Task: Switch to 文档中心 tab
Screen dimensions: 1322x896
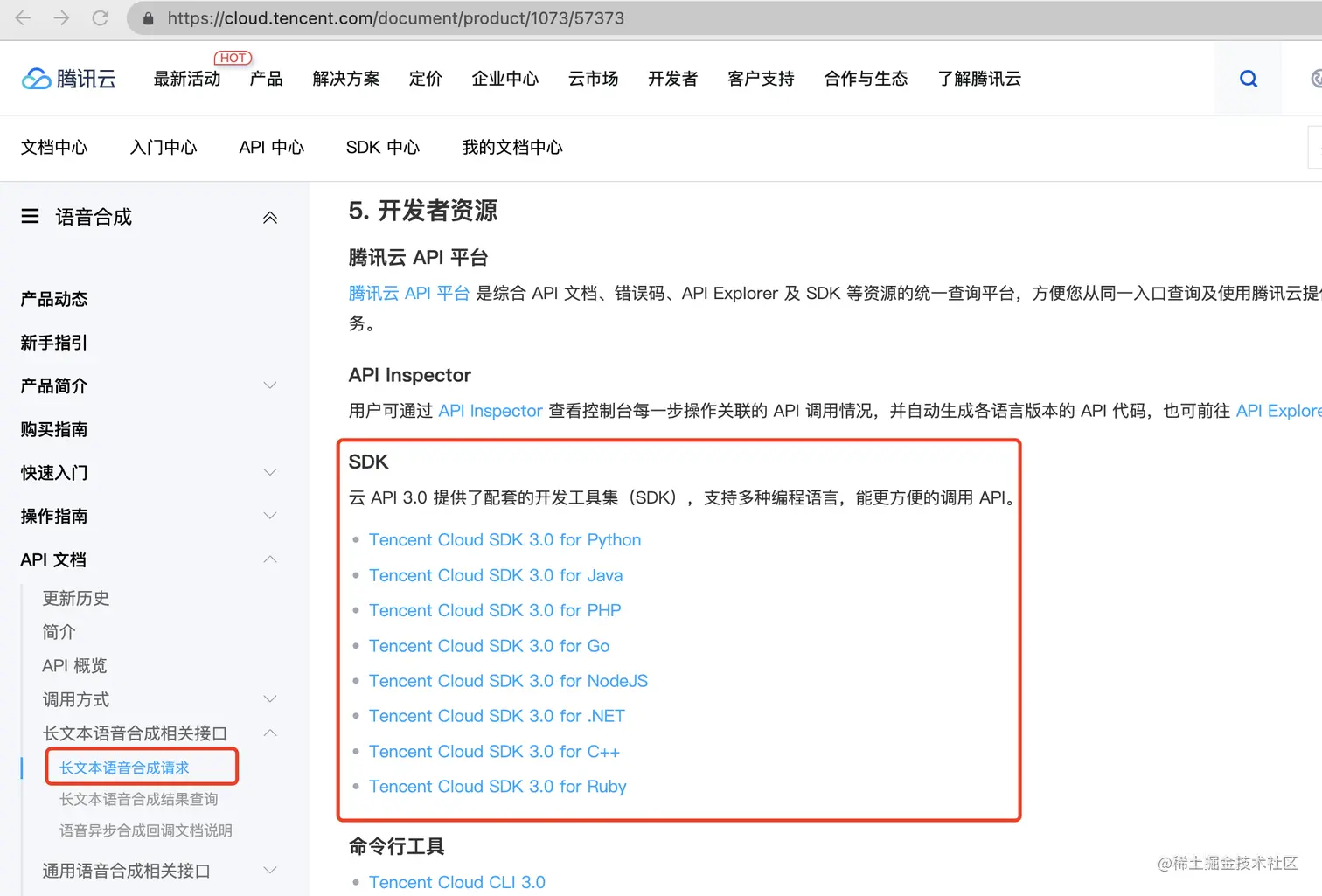Action: pos(54,148)
